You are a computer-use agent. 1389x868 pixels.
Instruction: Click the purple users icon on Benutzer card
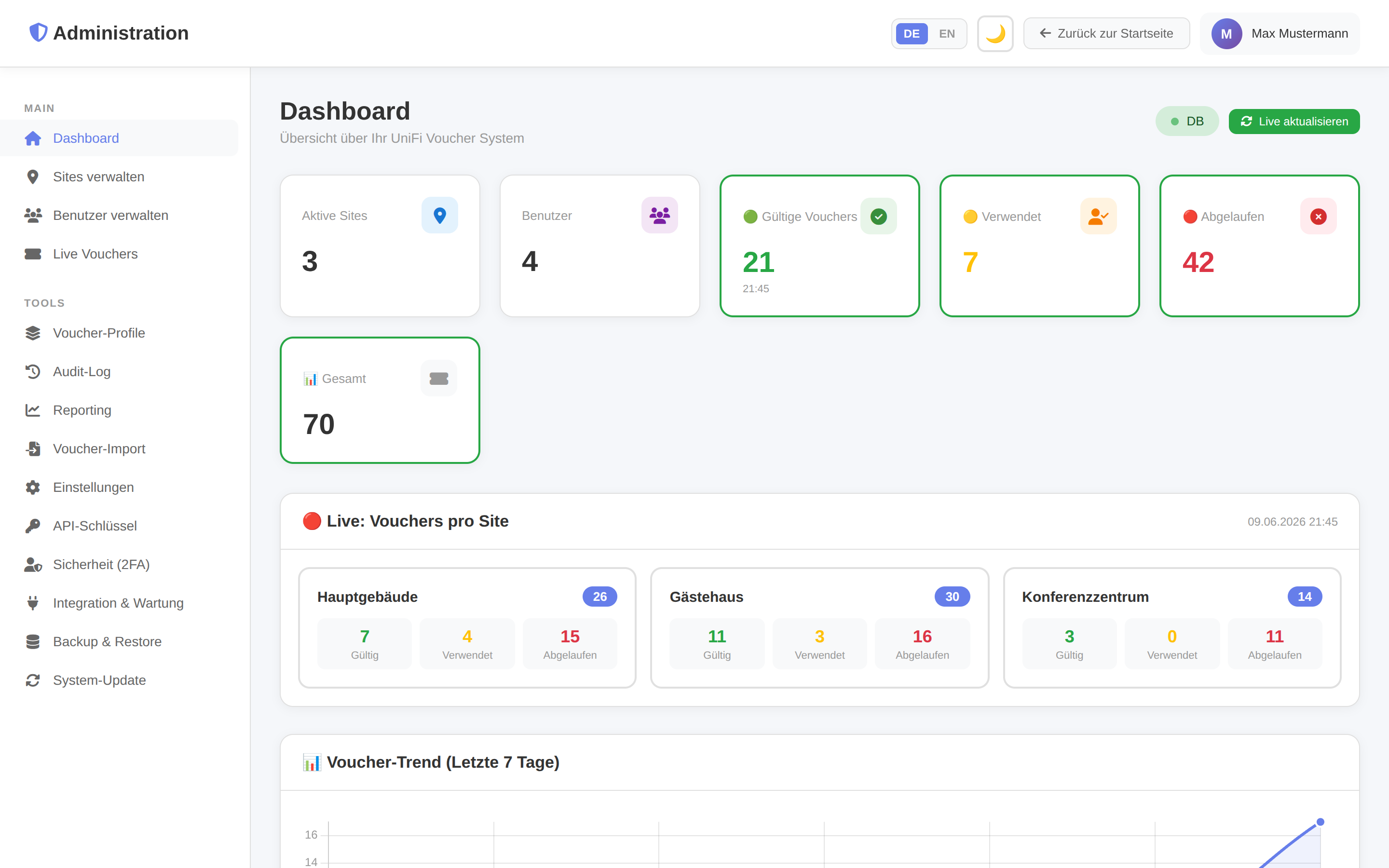659,215
